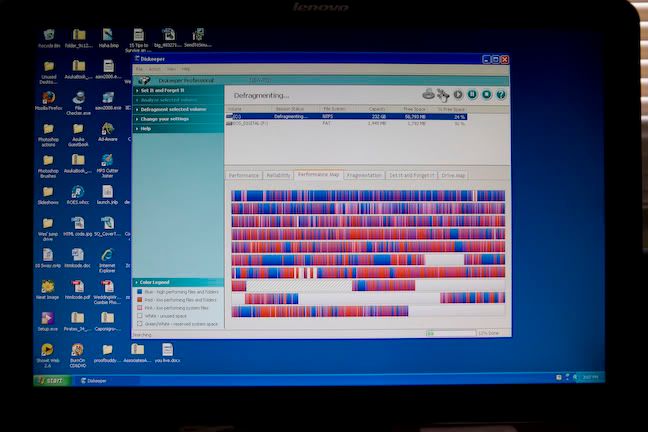The height and width of the screenshot is (432, 648).
Task: Select the Slideshows folder on the desktop
Action: pos(48,196)
